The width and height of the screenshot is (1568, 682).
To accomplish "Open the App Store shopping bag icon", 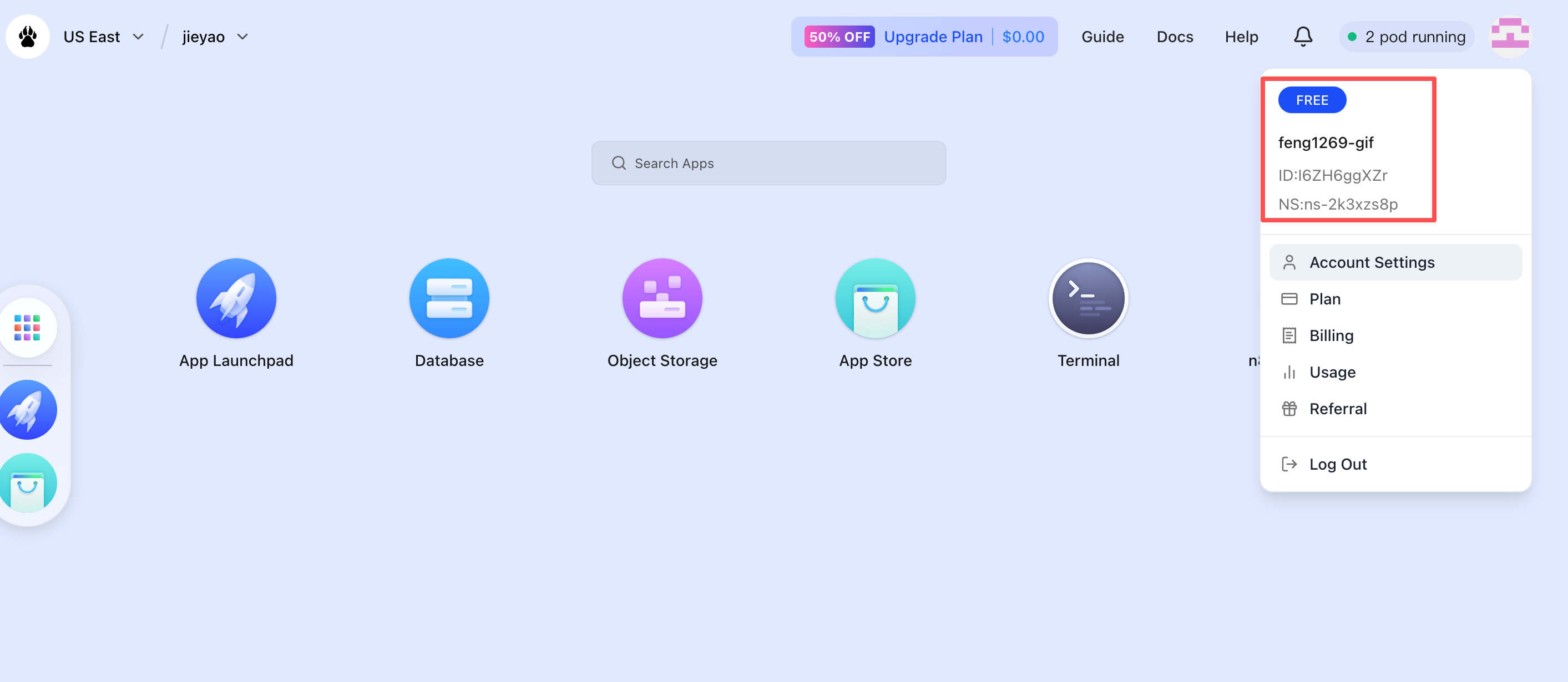I will [x=874, y=298].
